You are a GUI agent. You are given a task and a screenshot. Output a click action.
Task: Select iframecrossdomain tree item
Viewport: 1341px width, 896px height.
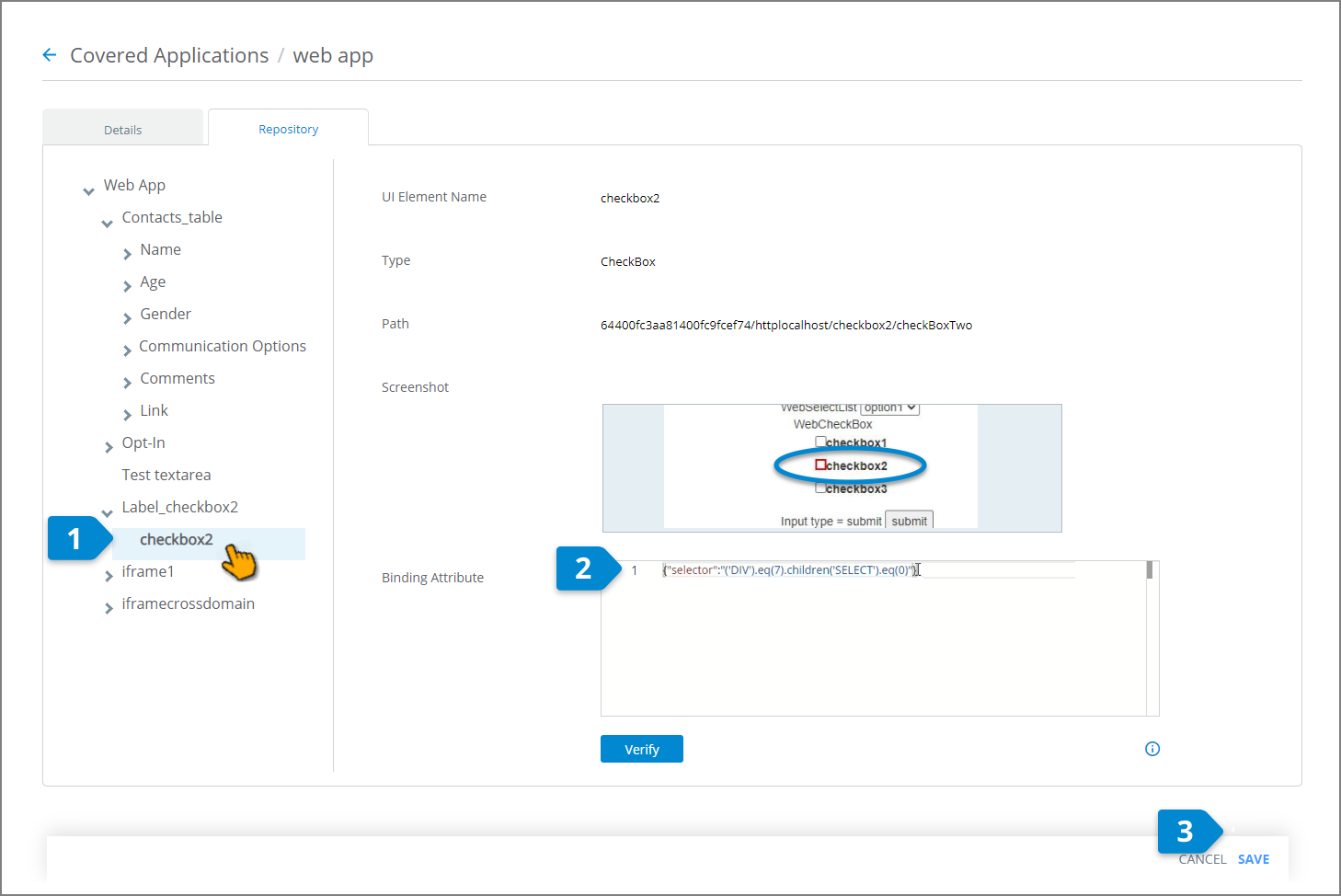pyautogui.click(x=188, y=603)
